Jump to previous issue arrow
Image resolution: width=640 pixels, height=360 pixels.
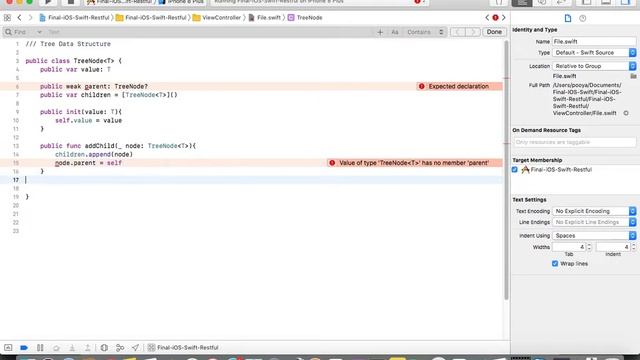pyautogui.click(x=487, y=18)
